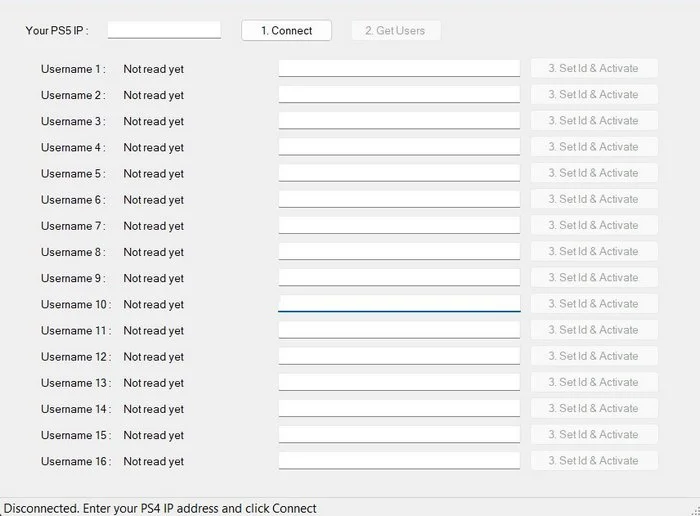This screenshot has width=700, height=516.
Task: Click Set Id & Activate for Username 11
Action: pyautogui.click(x=593, y=330)
